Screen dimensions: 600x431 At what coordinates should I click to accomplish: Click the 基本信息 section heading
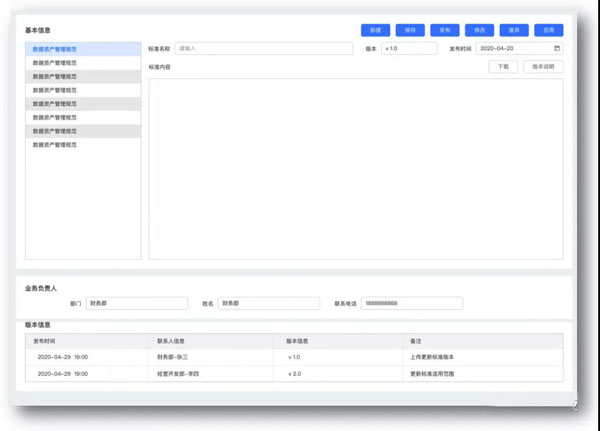[38, 30]
